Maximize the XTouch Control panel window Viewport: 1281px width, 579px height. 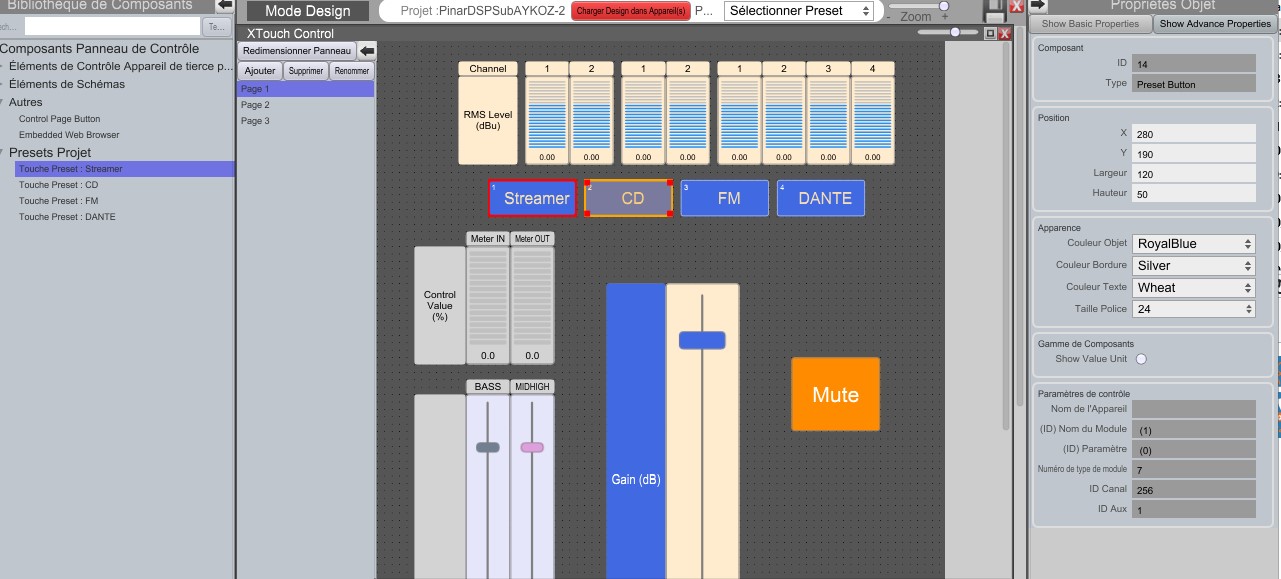click(990, 33)
